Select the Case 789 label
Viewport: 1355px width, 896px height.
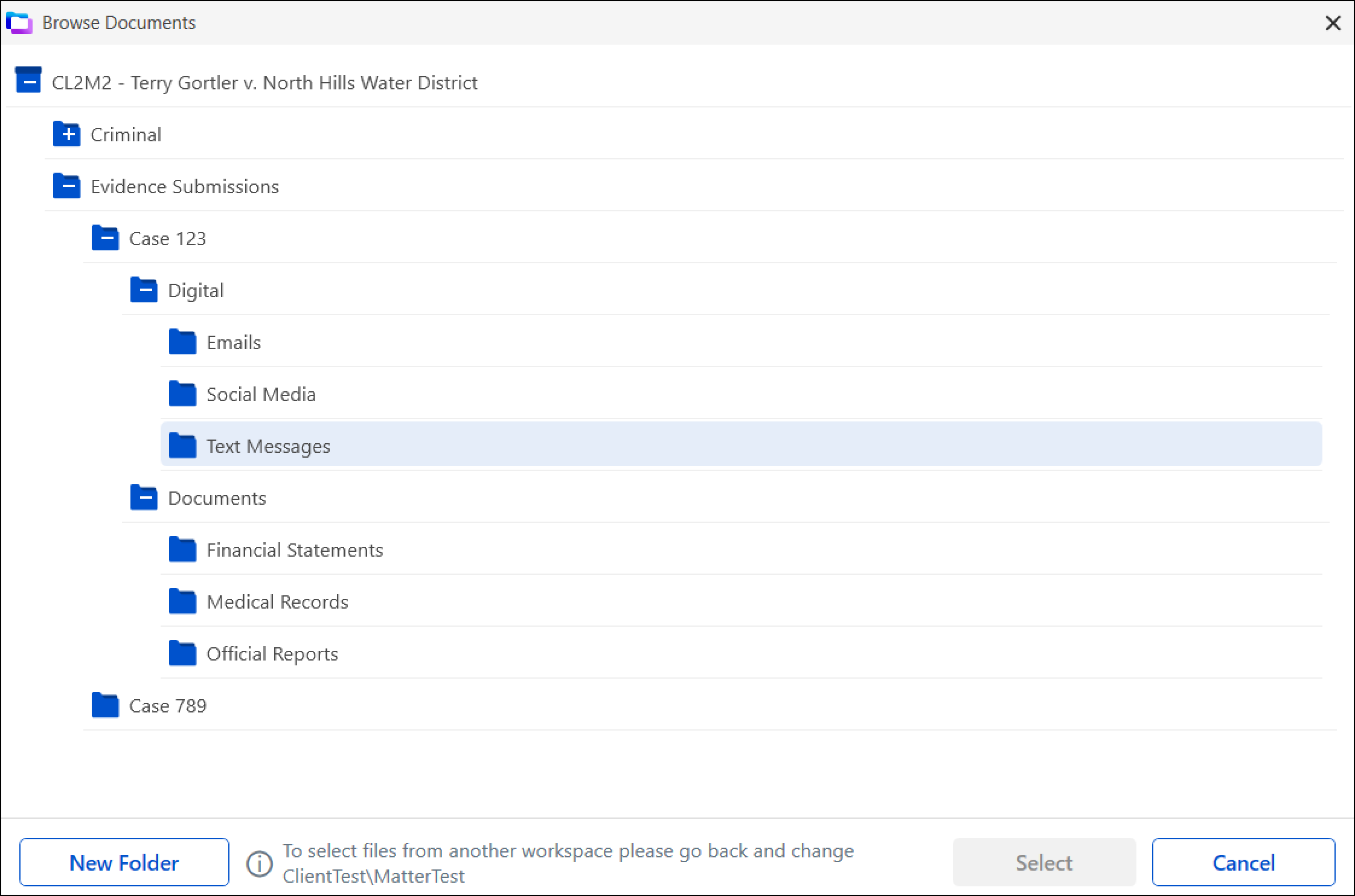pos(168,706)
